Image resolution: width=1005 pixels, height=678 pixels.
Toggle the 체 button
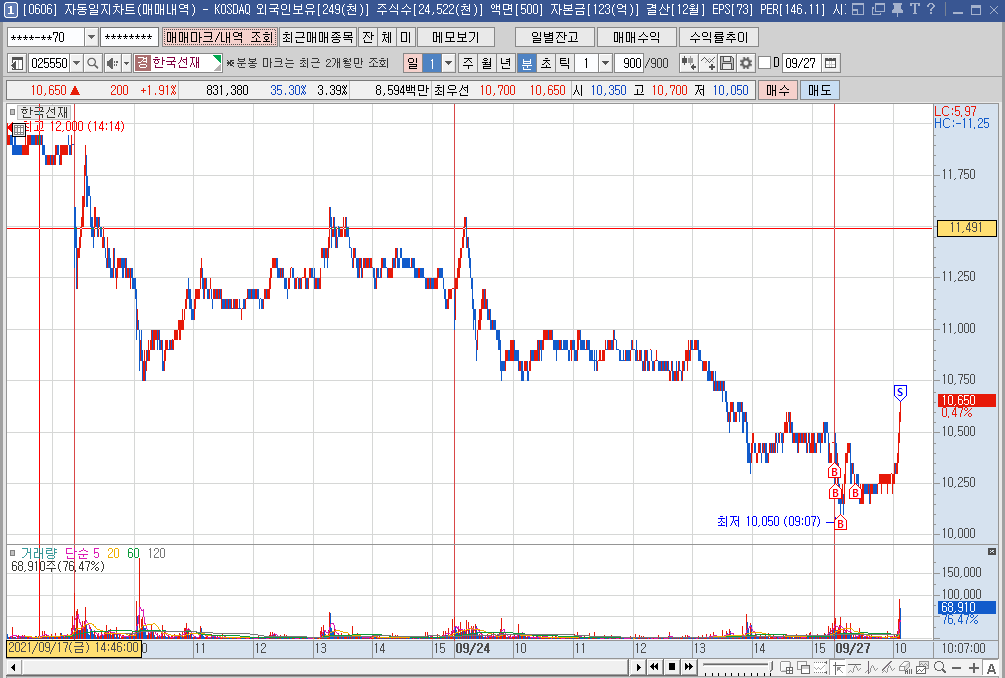(x=386, y=37)
